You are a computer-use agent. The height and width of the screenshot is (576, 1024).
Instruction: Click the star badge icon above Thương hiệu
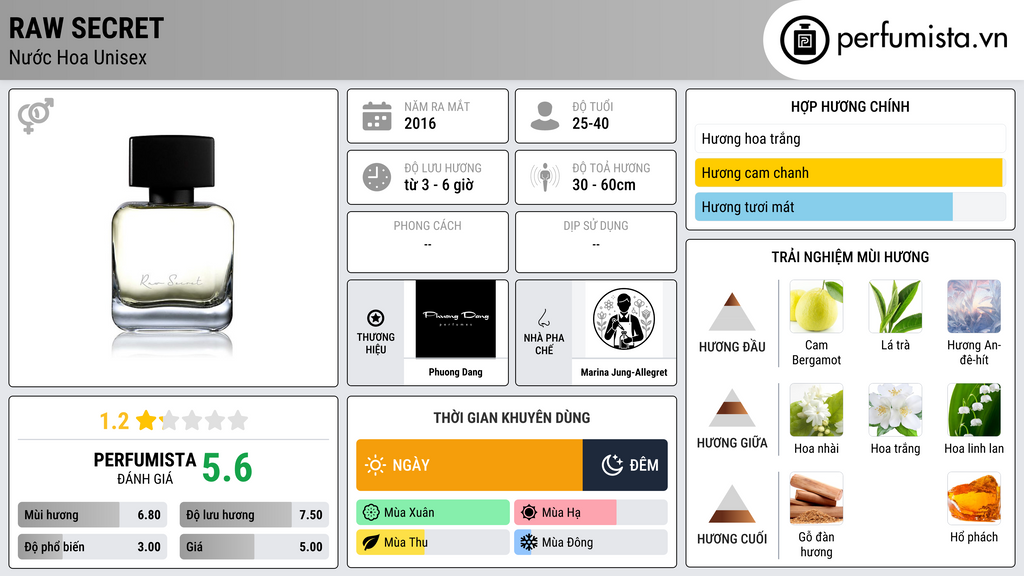coord(376,318)
